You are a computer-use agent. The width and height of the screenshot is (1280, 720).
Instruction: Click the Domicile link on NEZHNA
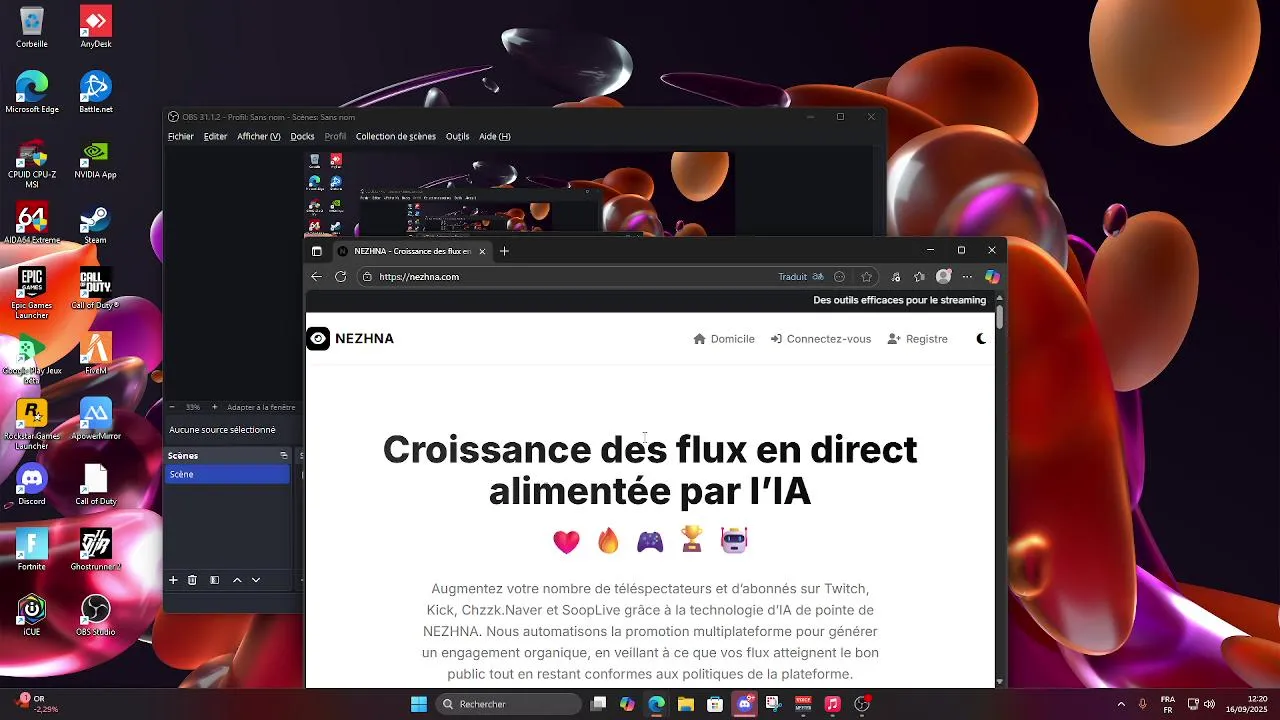724,339
